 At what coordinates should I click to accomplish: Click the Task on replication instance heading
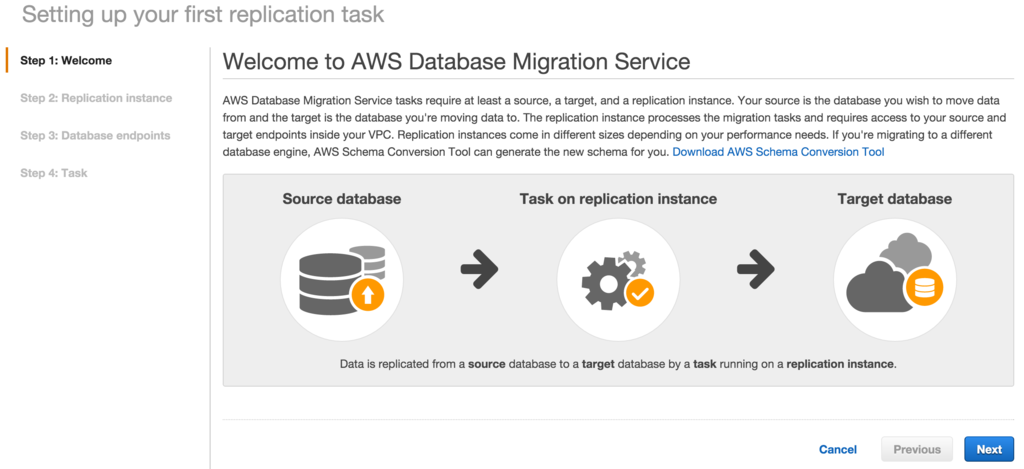(x=618, y=199)
